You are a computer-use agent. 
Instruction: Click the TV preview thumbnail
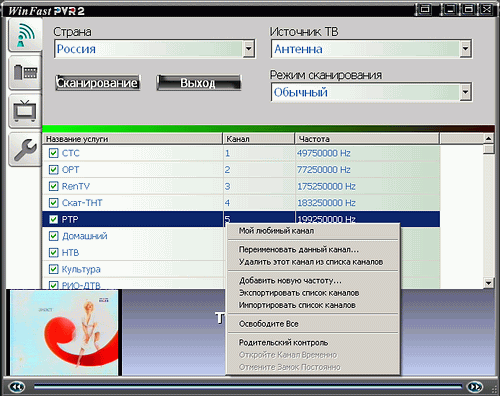tap(64, 333)
